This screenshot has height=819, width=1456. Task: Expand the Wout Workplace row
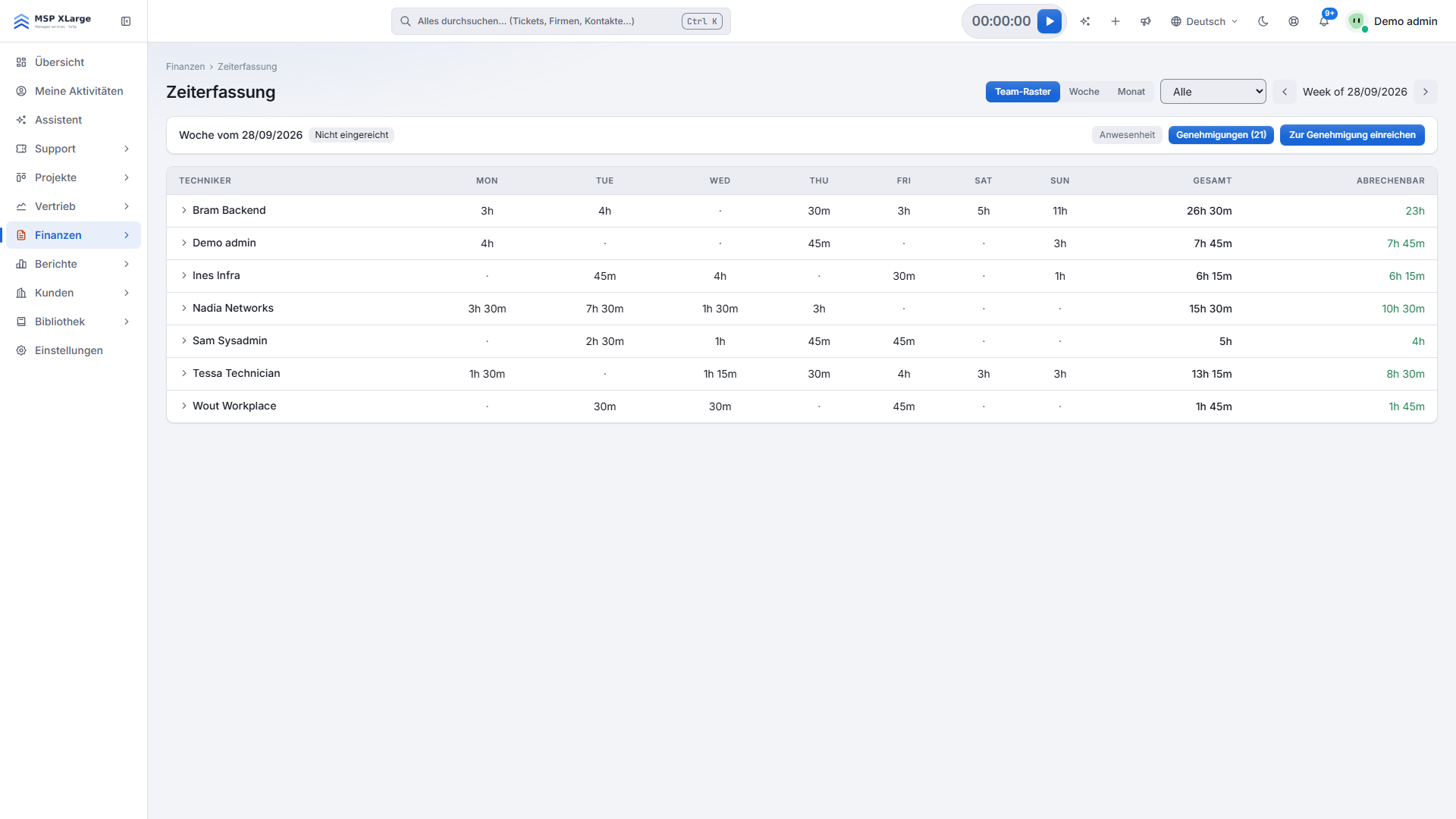[x=184, y=406]
